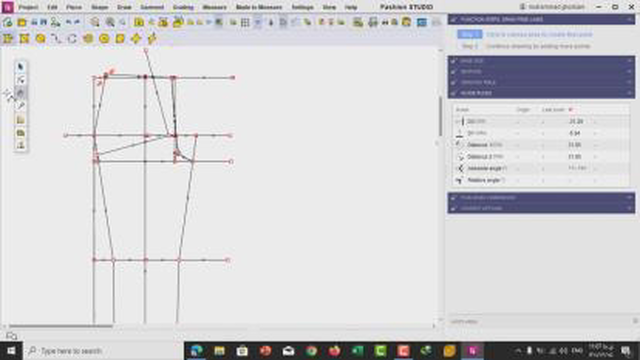This screenshot has height=360, width=640.
Task: Open the Edit menu
Action: tap(52, 7)
